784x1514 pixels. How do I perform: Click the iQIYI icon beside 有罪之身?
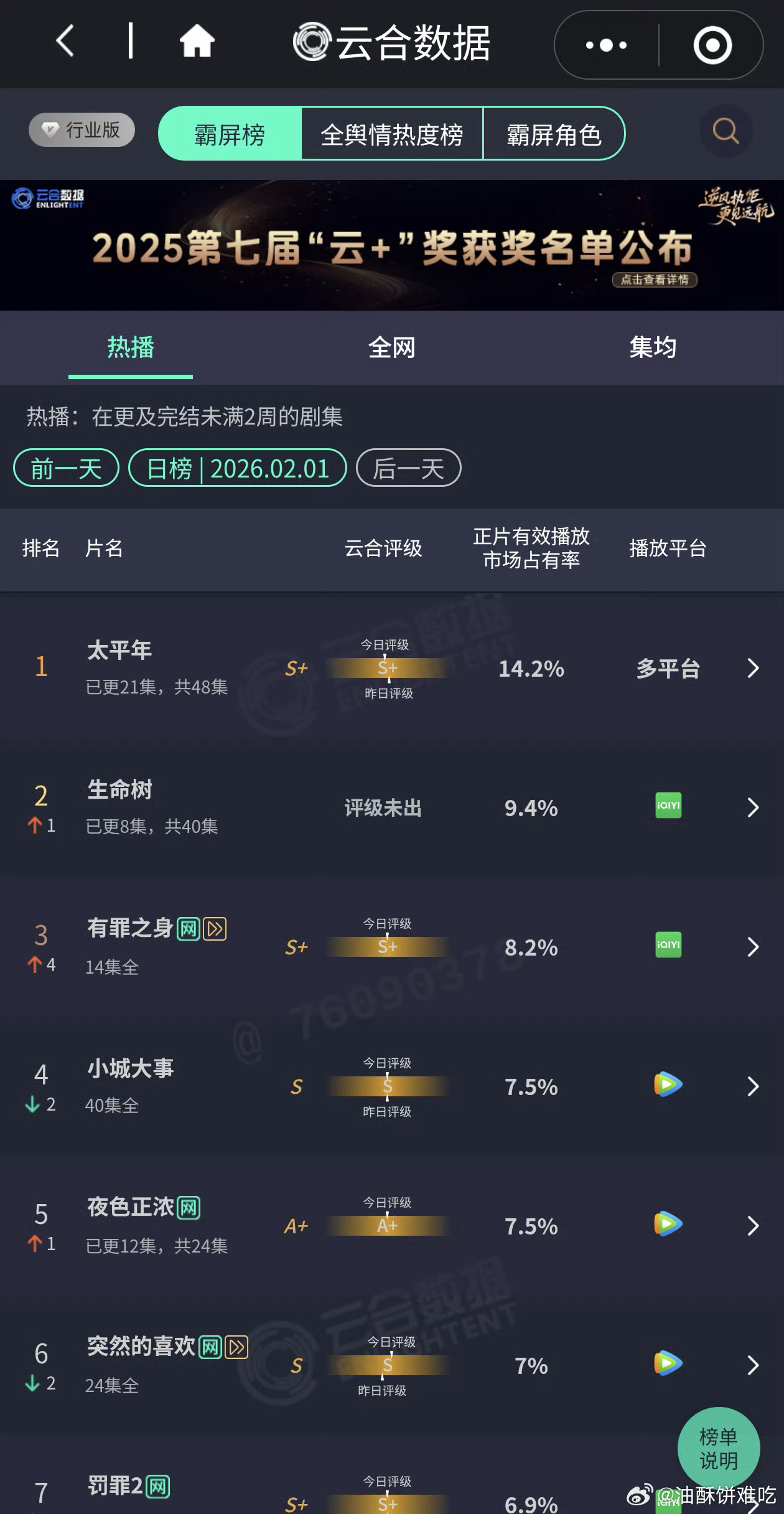pos(667,945)
